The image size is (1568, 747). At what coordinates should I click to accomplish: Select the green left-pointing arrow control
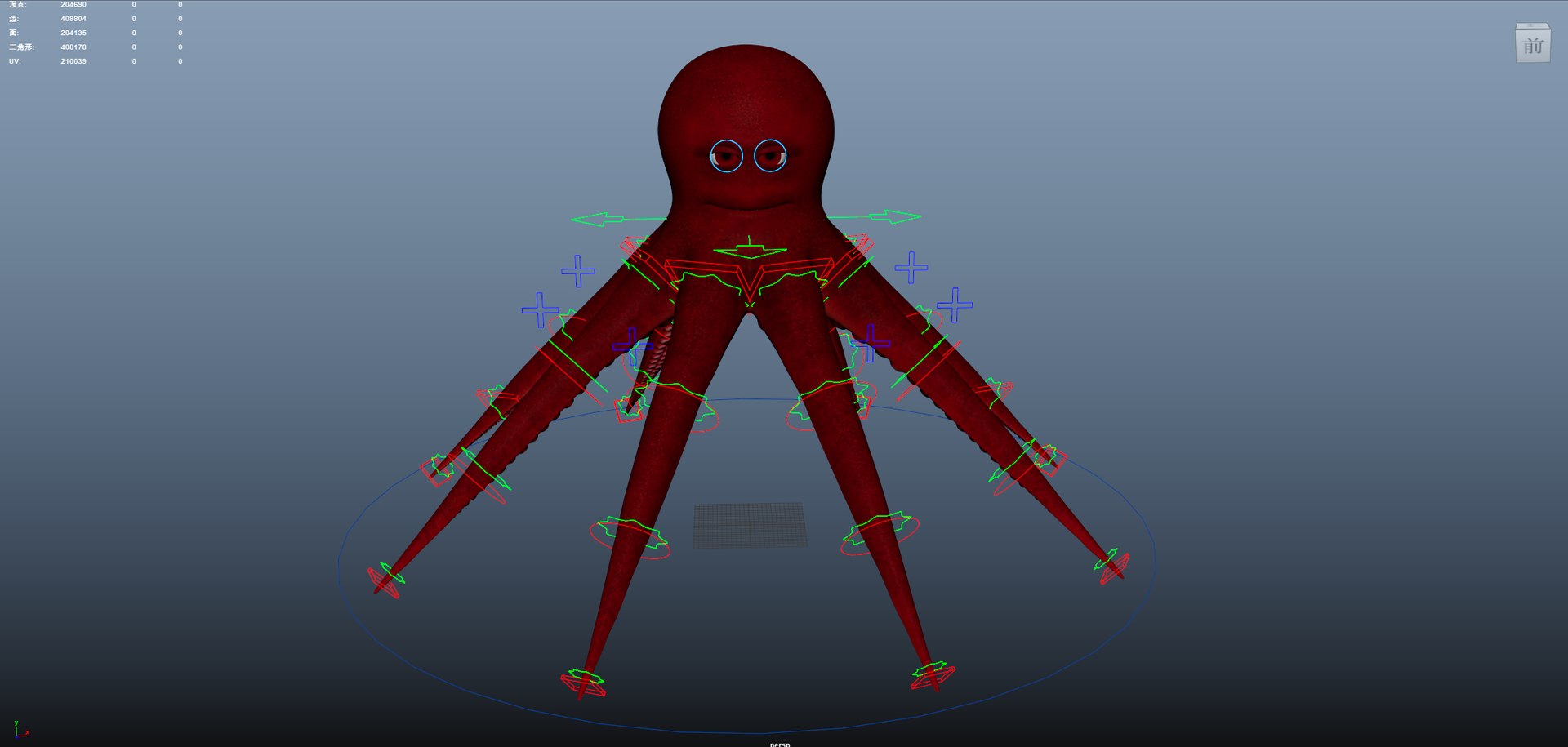617,219
